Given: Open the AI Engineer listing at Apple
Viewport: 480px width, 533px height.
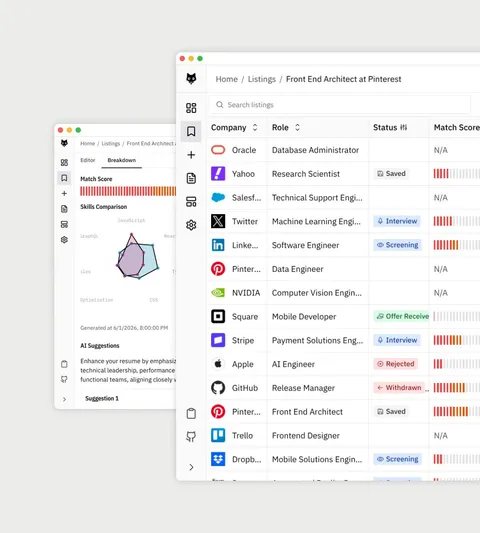Looking at the screenshot, I should tap(293, 364).
